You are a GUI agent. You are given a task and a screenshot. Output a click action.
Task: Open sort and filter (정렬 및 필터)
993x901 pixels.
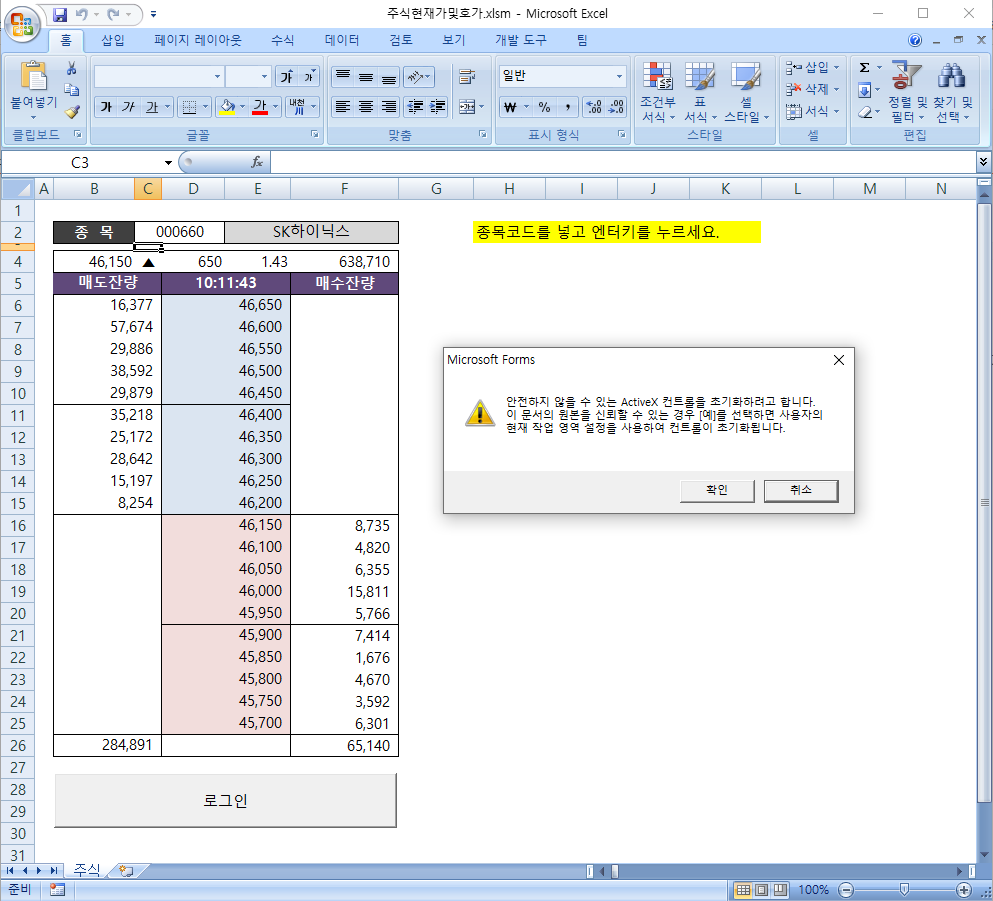(906, 92)
